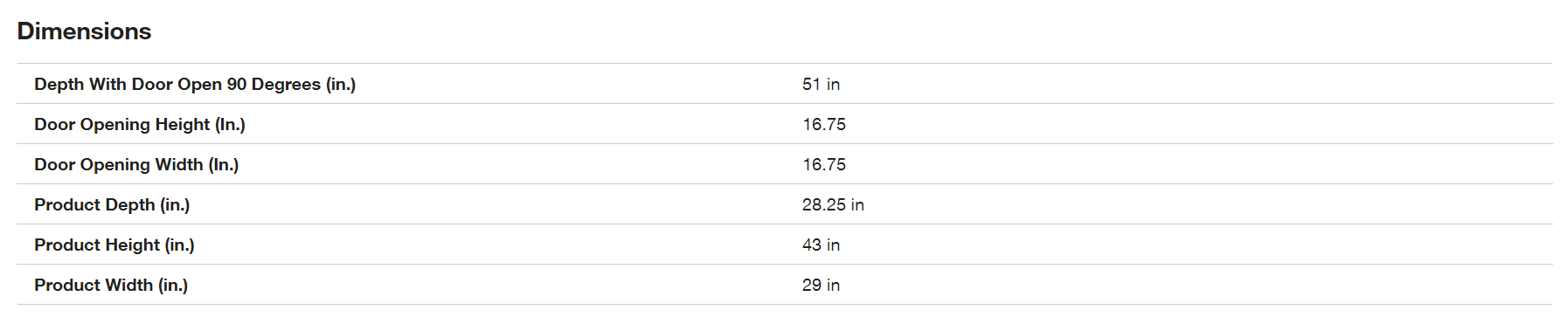Click the (in.) unit in Product Width label
Viewport: 1568px width, 324px height.
173,286
